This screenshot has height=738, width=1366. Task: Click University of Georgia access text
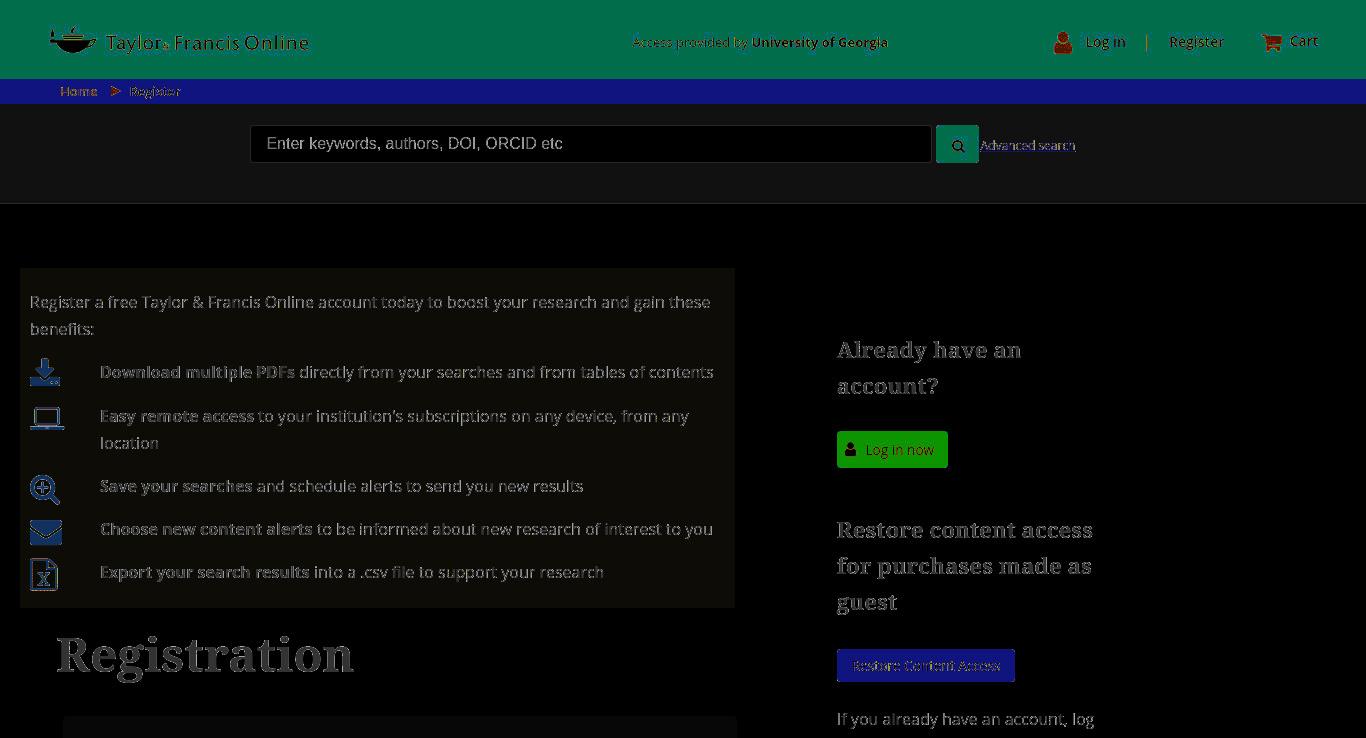tap(820, 42)
